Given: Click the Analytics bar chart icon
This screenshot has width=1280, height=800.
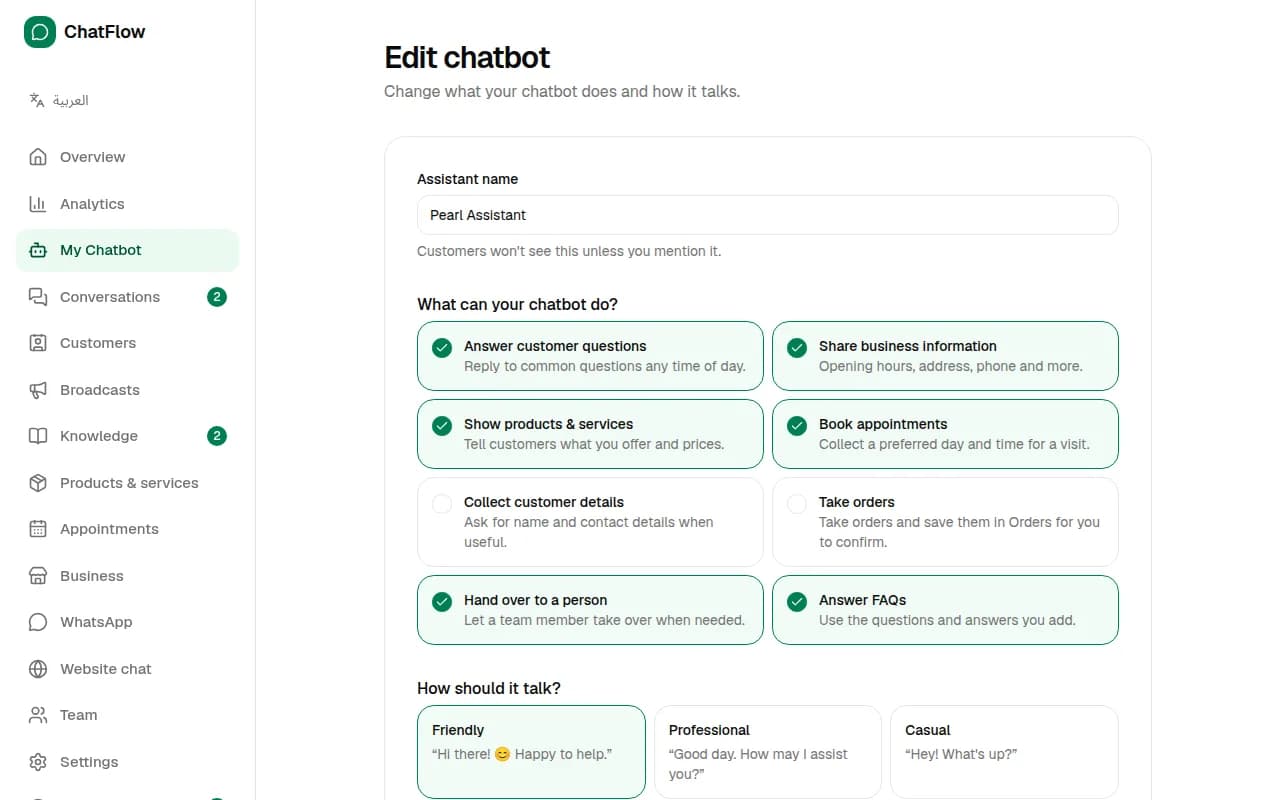Looking at the screenshot, I should (x=38, y=204).
